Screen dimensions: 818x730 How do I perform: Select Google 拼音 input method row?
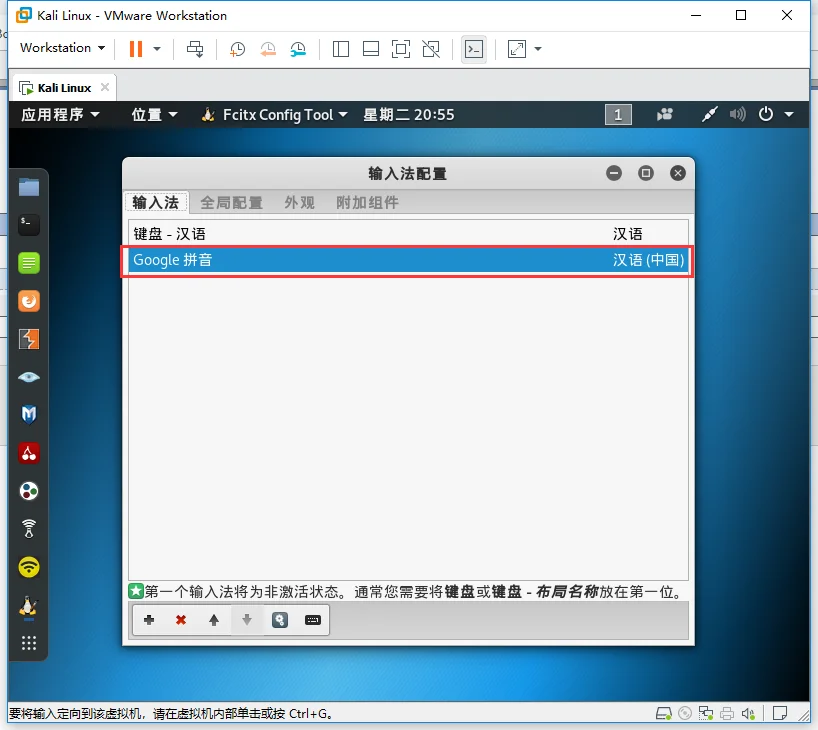coord(408,260)
